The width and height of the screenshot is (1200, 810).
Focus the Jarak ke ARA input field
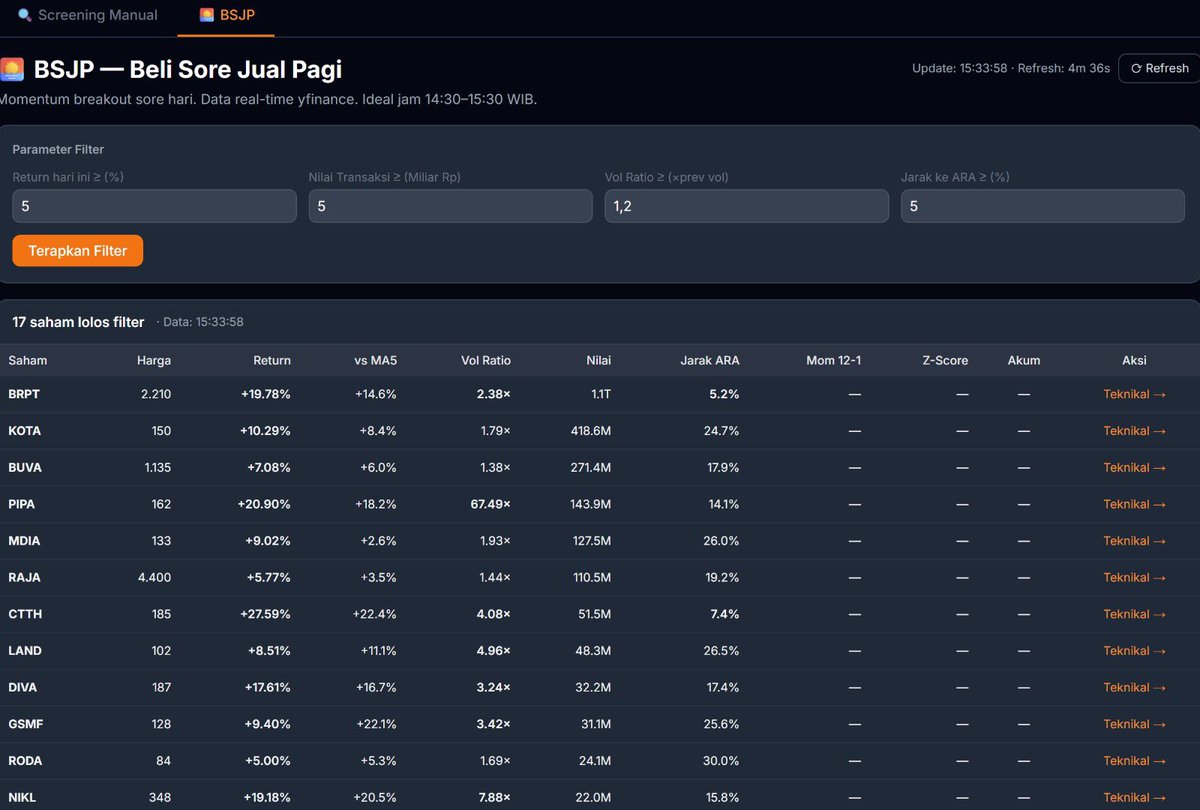[x=1043, y=206]
